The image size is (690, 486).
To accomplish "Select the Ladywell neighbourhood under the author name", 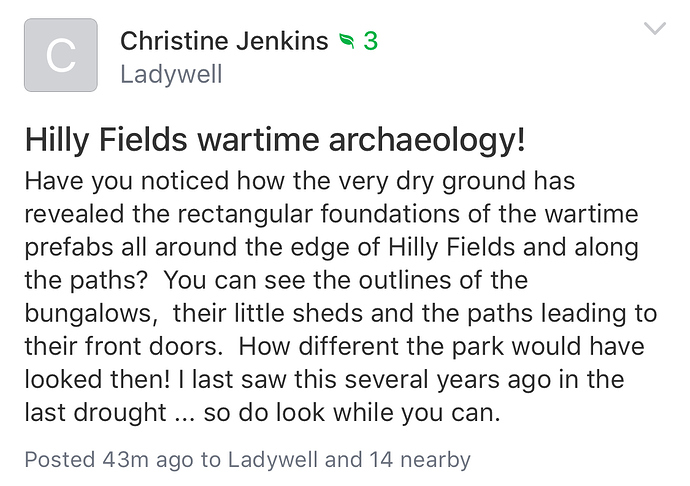I will pyautogui.click(x=170, y=74).
